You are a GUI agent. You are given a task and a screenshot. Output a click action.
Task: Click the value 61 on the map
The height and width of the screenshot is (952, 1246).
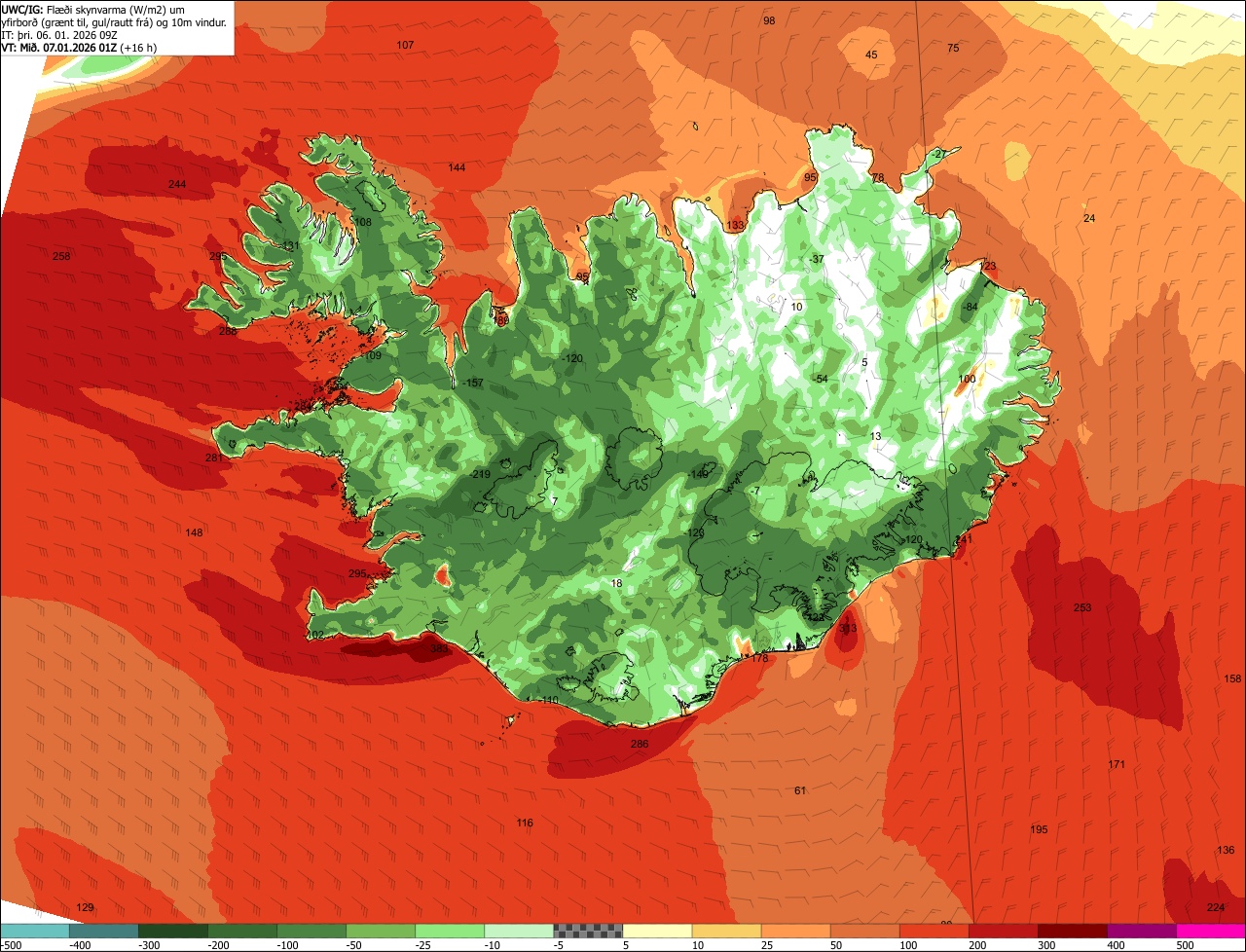[x=800, y=791]
